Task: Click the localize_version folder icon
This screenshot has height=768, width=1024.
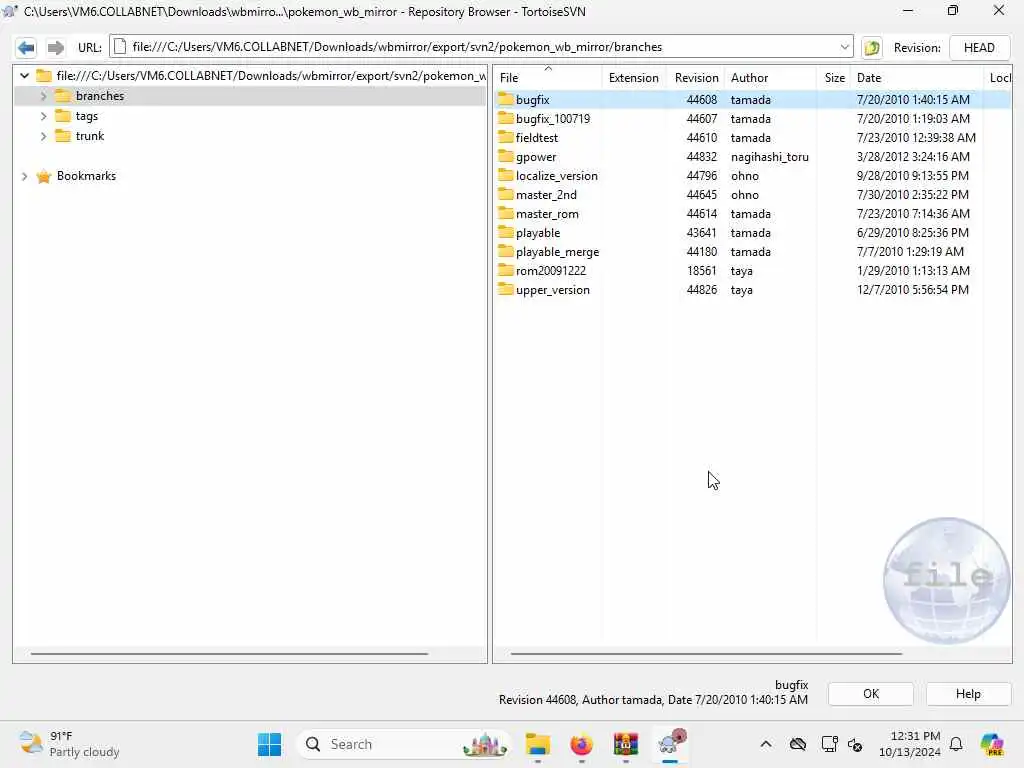Action: [505, 175]
